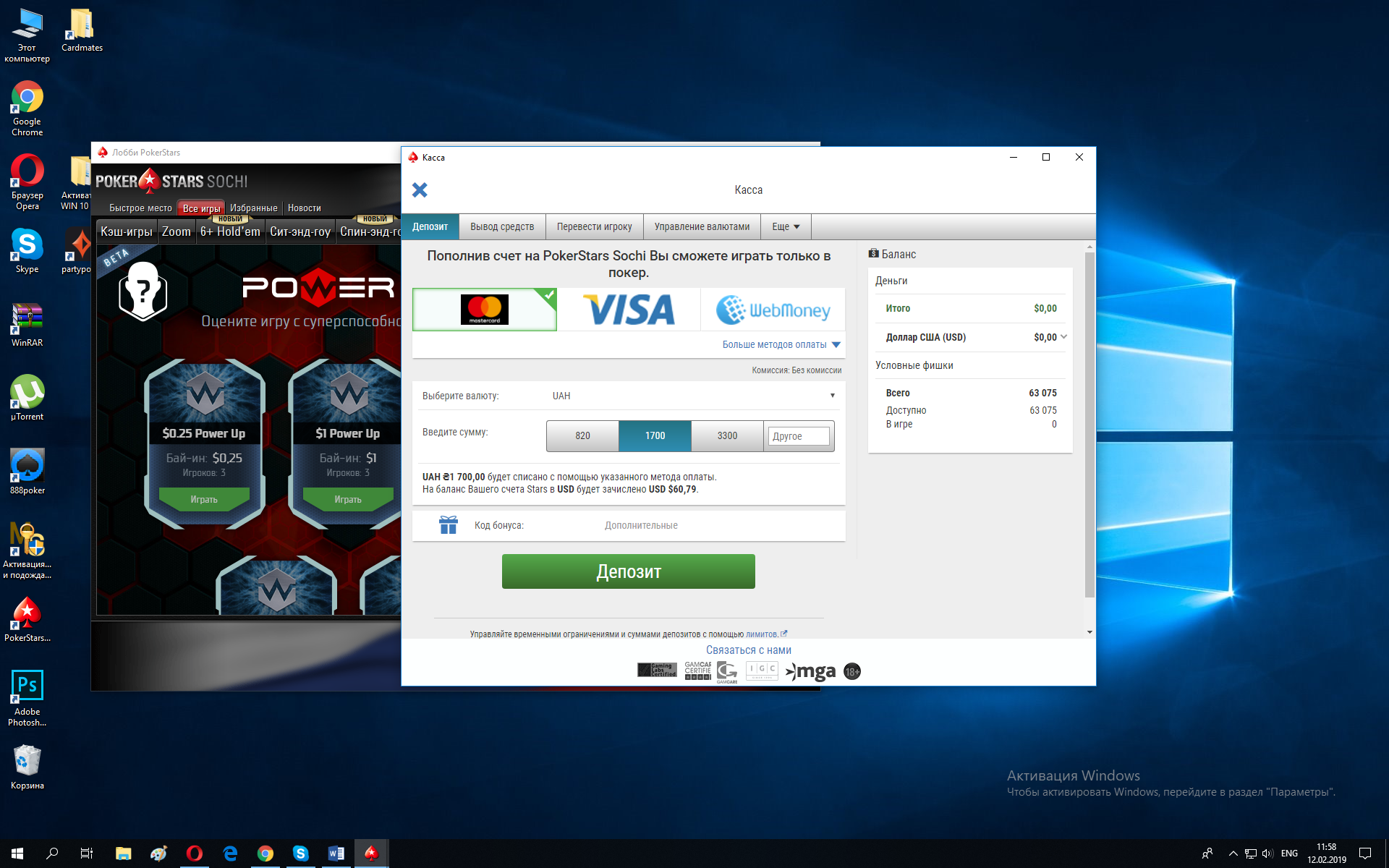The height and width of the screenshot is (868, 1389).
Task: Open Microsoft Edge from the taskbar
Action: click(x=230, y=854)
